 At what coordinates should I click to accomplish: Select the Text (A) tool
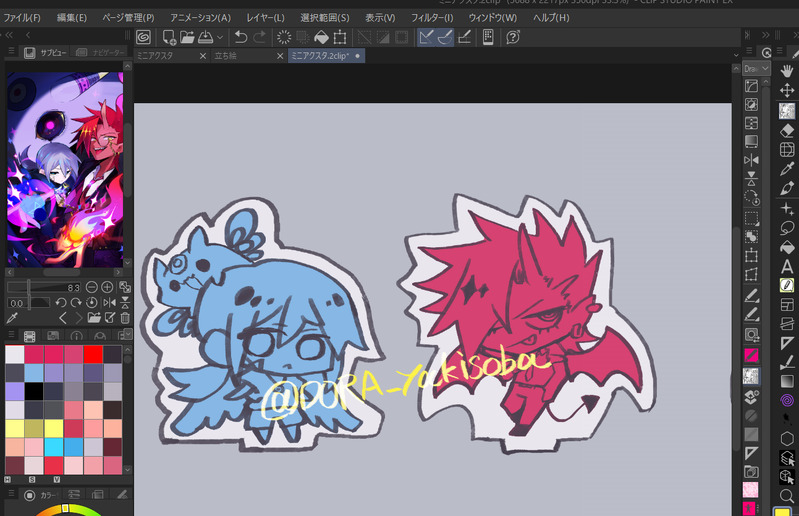pos(787,266)
